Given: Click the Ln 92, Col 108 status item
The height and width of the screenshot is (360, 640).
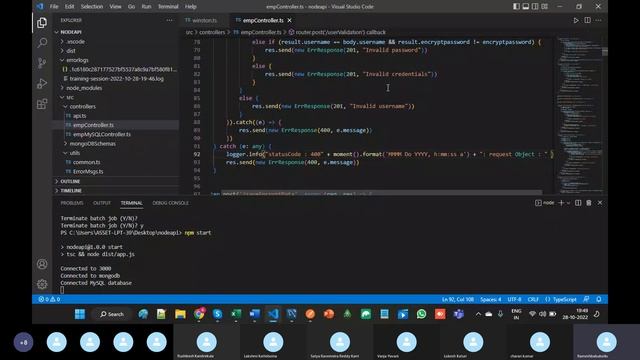Looking at the screenshot, I should [458, 300].
